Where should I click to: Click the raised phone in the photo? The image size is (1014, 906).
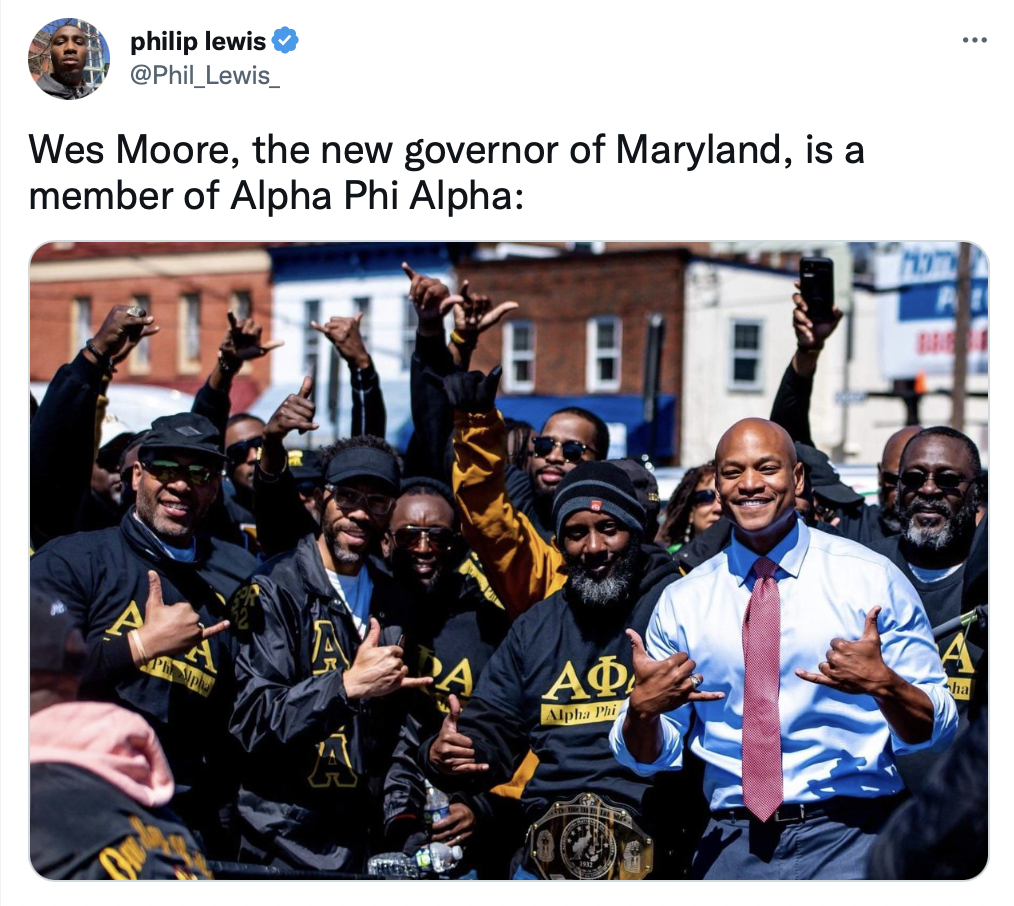[816, 288]
